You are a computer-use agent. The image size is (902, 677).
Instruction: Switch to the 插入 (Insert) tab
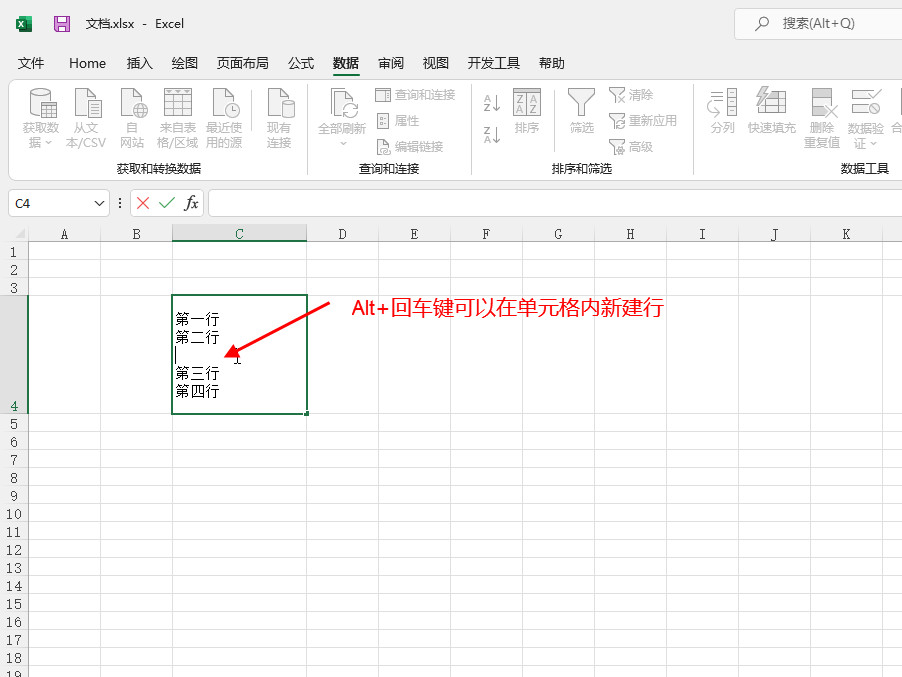(140, 63)
